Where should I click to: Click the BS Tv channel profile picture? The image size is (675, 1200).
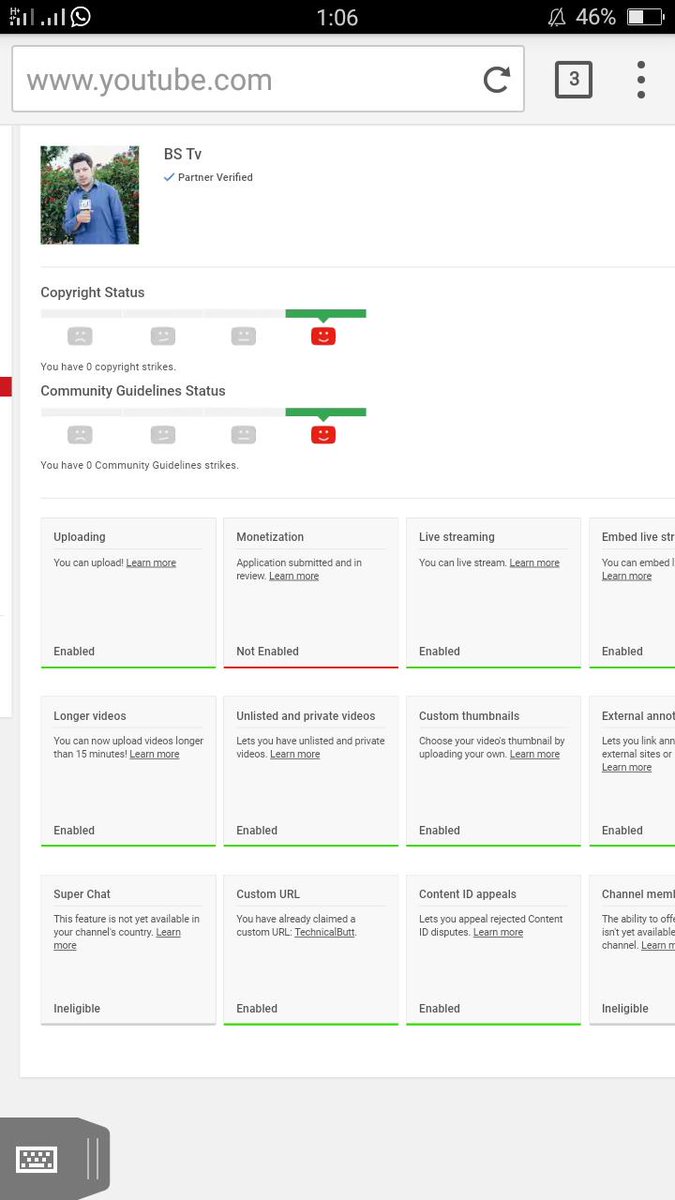pos(90,195)
